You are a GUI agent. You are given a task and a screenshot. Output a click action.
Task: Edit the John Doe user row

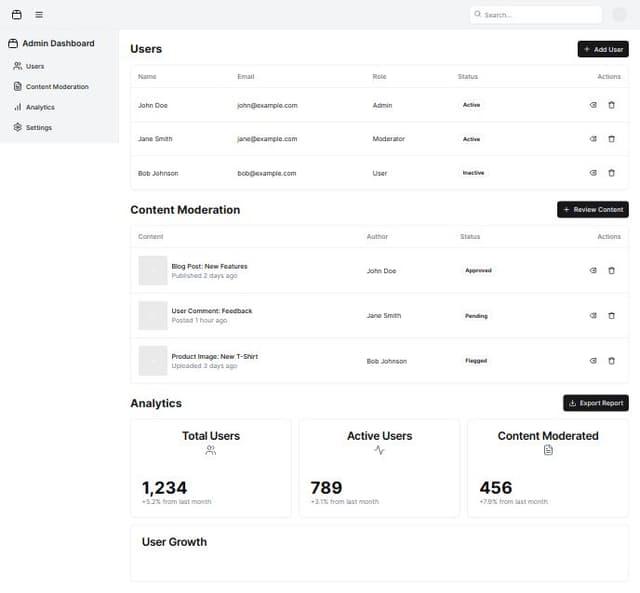[x=593, y=105]
